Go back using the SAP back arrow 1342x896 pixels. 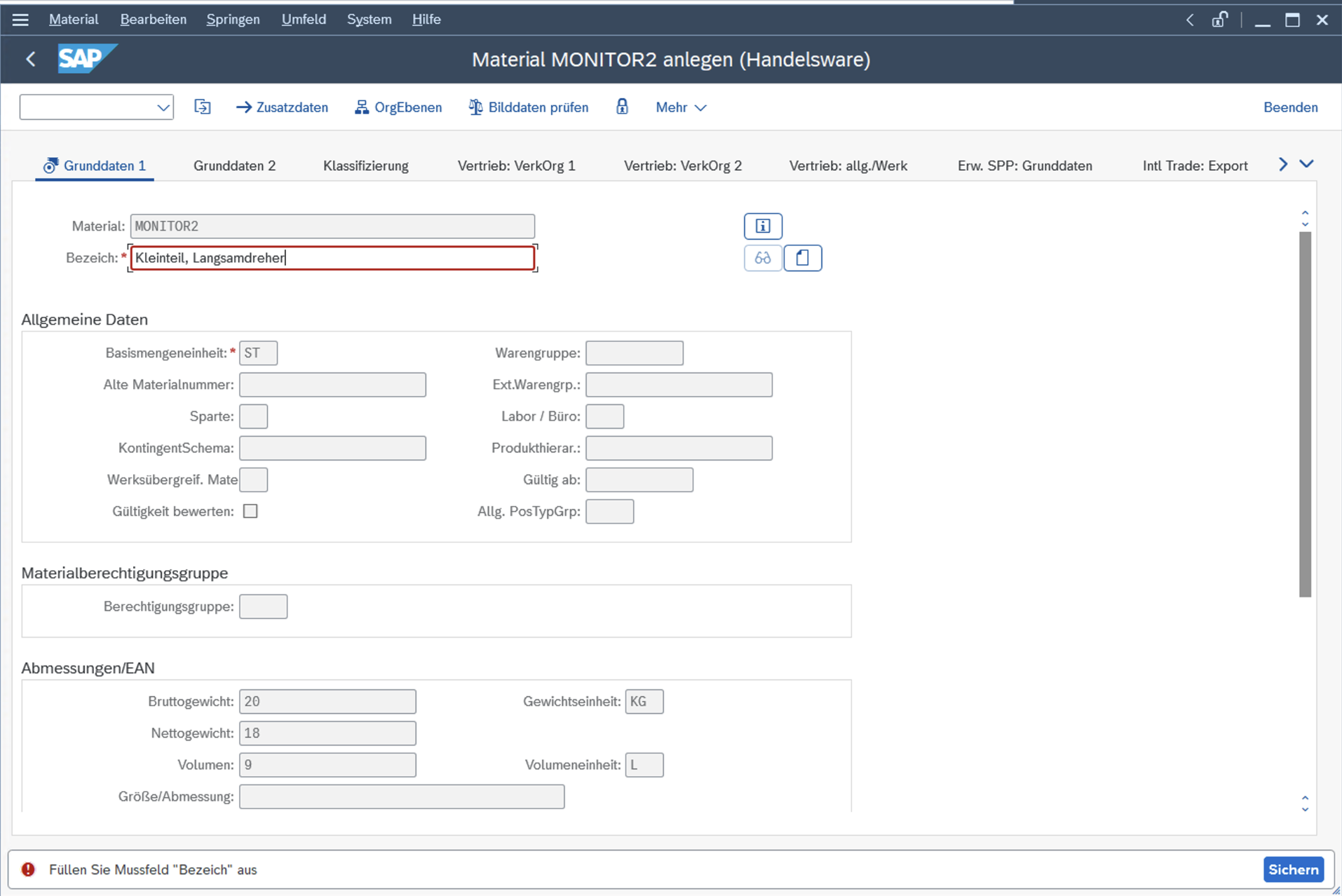click(31, 60)
